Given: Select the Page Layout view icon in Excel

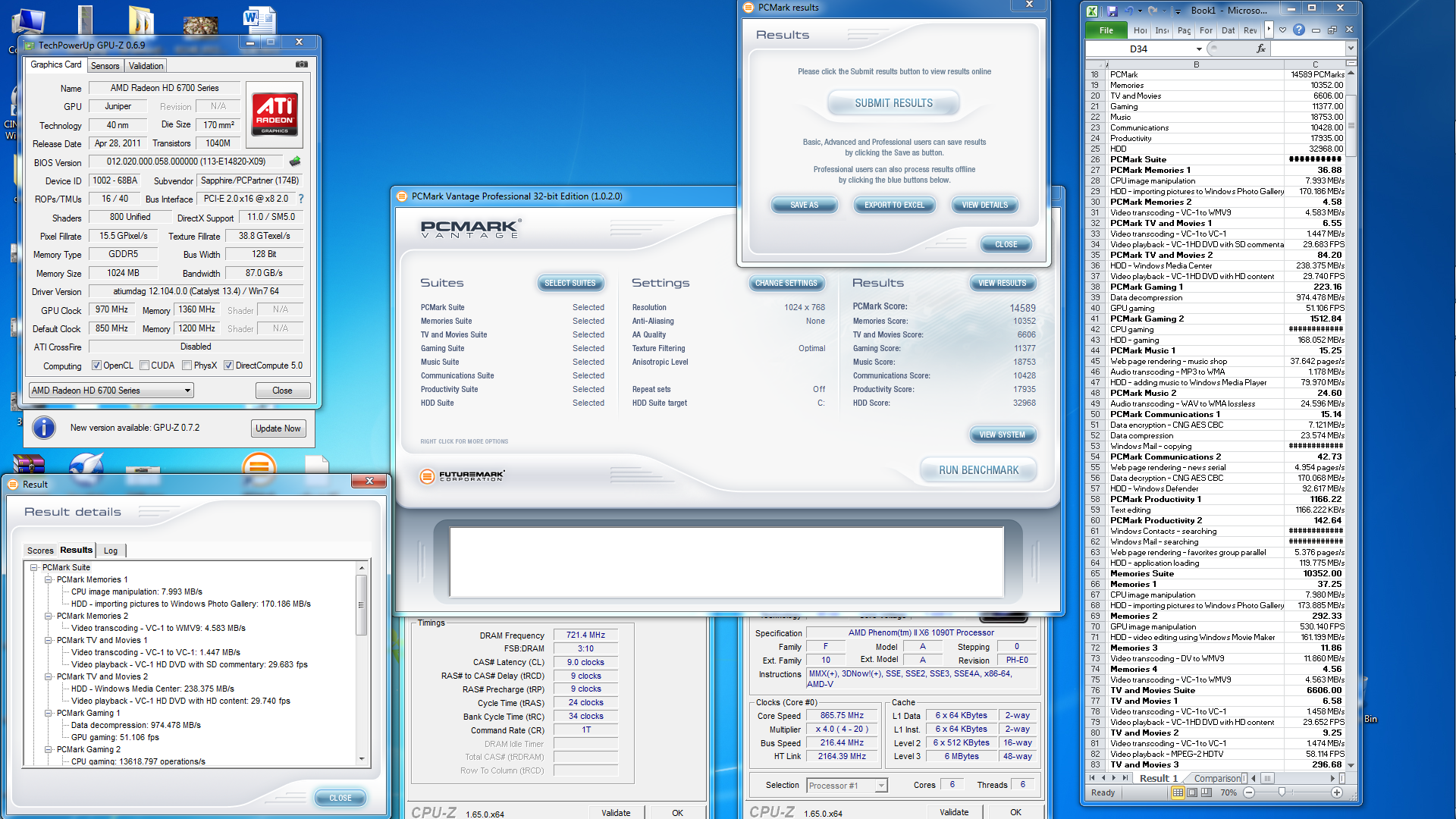Looking at the screenshot, I should (x=1192, y=792).
